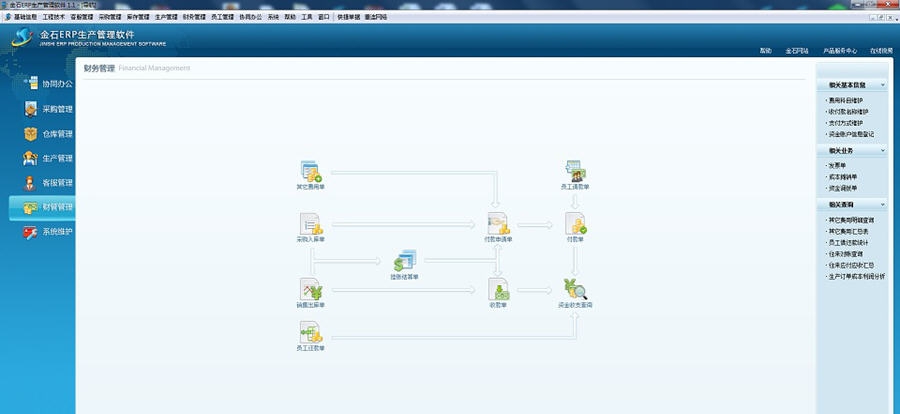This screenshot has height=414, width=900.
Task: Click the 帮助 link in the header
Action: point(765,51)
